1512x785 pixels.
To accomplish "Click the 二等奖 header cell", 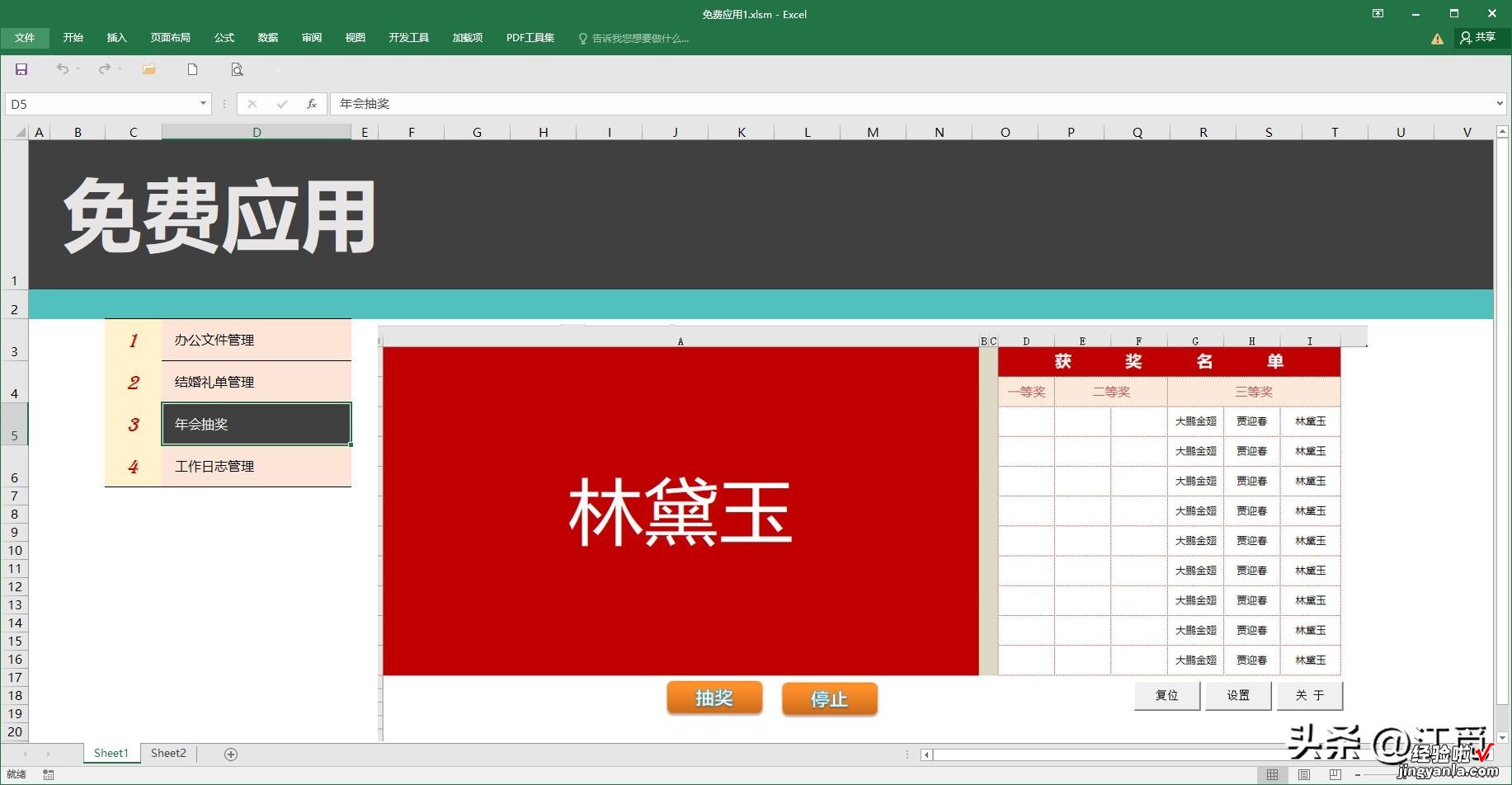I will 1111,392.
